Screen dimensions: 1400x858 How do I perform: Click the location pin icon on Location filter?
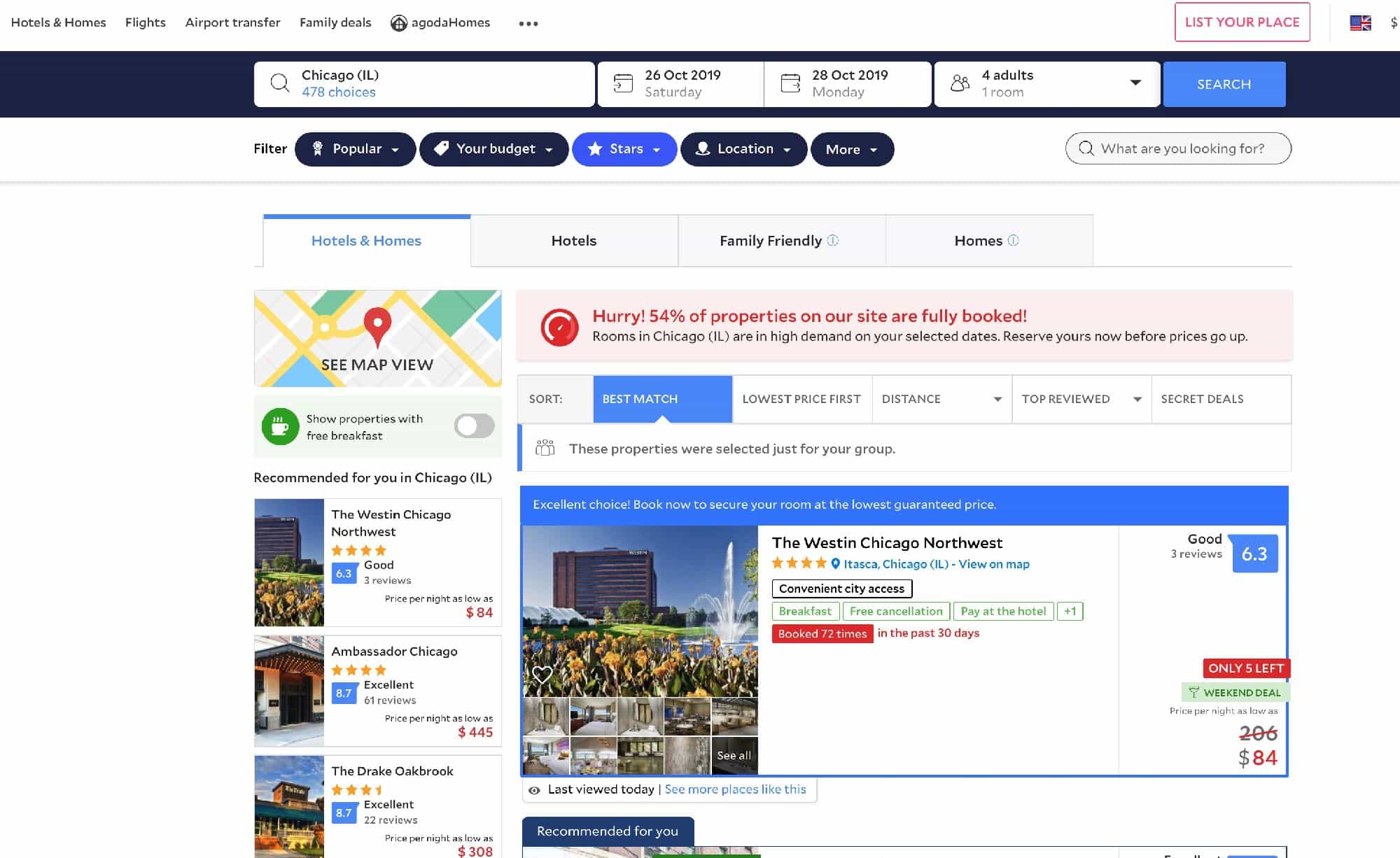(x=703, y=148)
